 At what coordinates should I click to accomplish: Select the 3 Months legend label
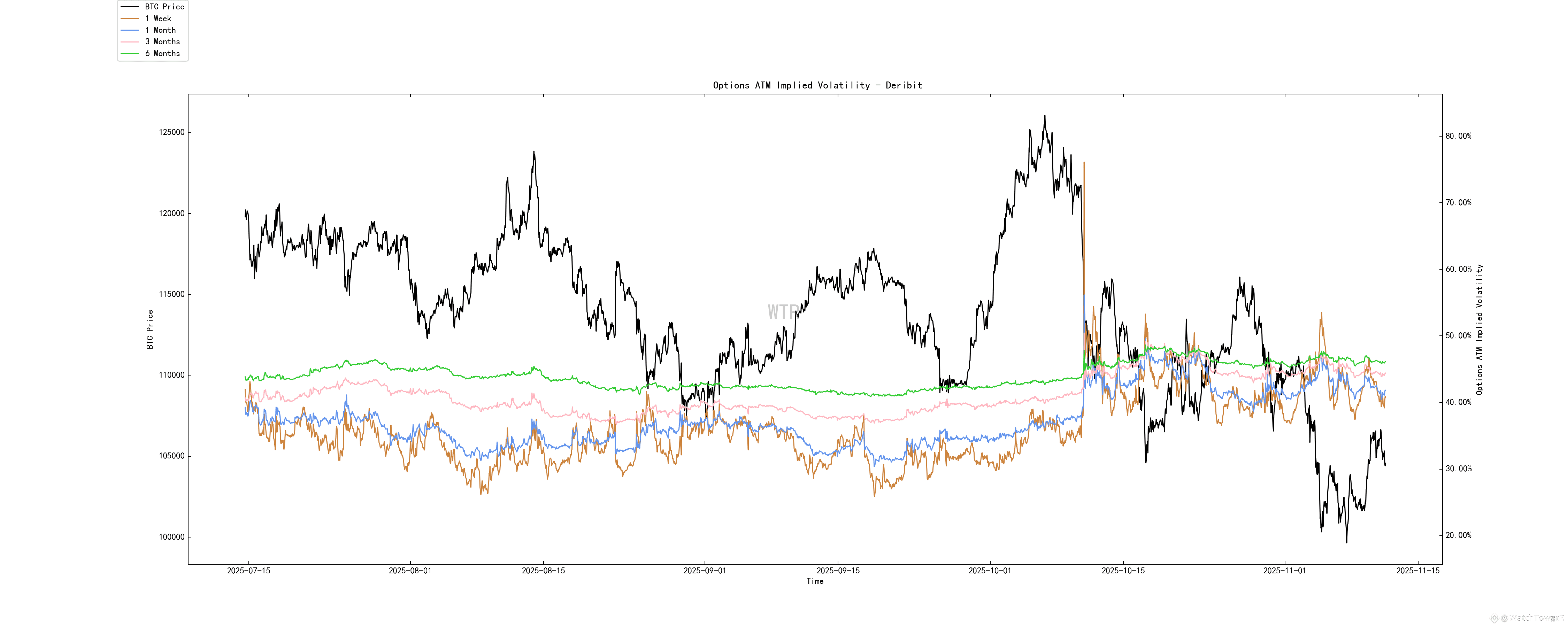click(162, 42)
